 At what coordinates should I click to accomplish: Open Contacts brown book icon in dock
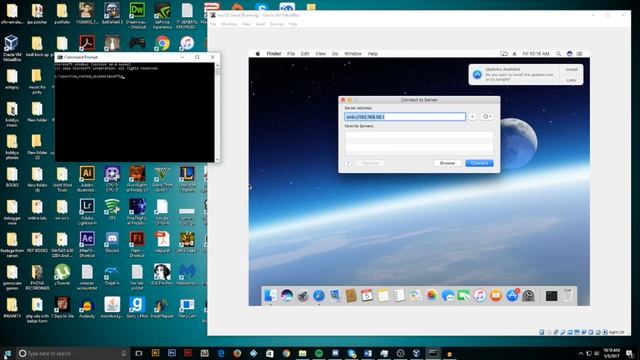(x=351, y=296)
